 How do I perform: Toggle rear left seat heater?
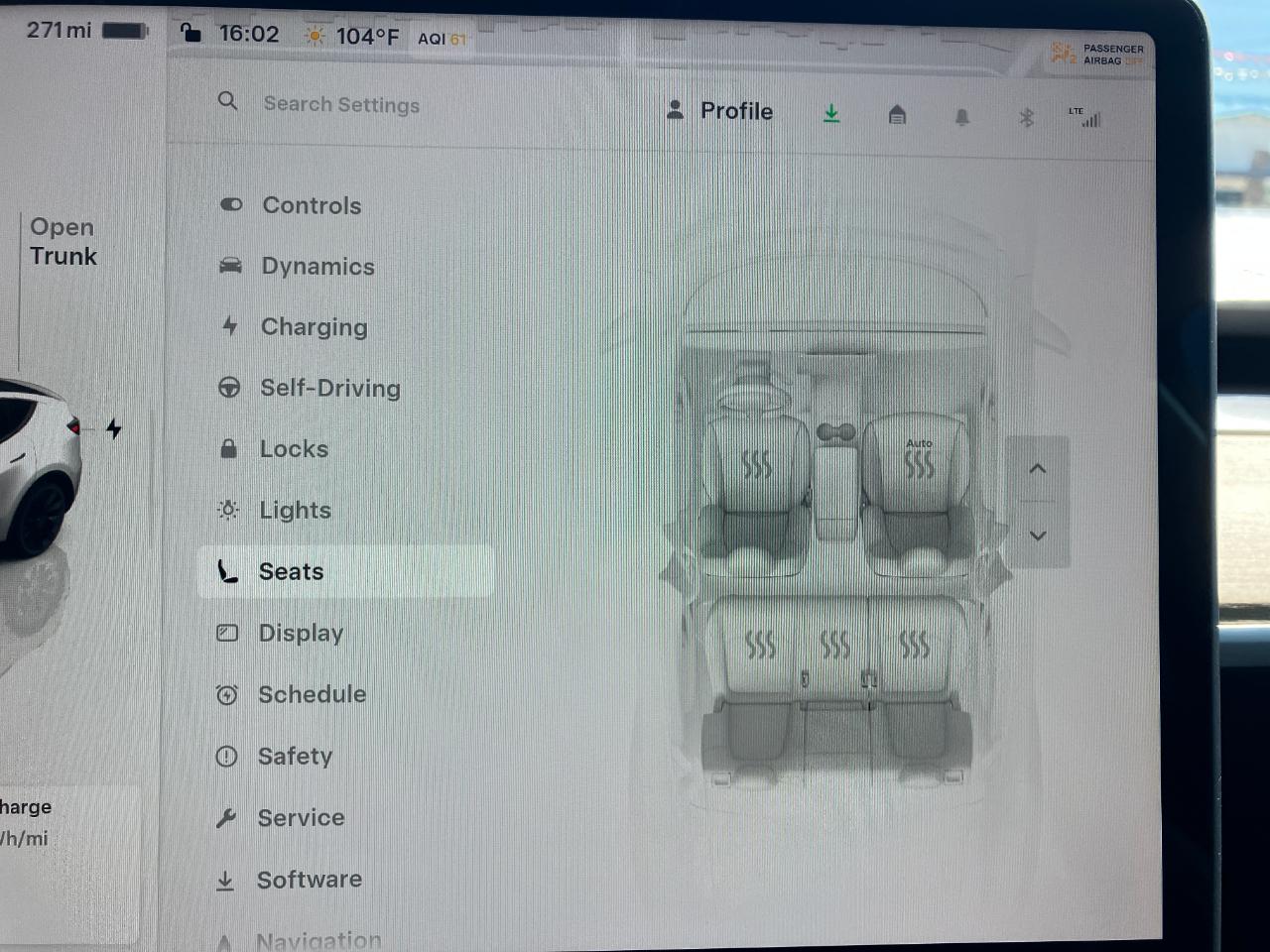[x=760, y=645]
